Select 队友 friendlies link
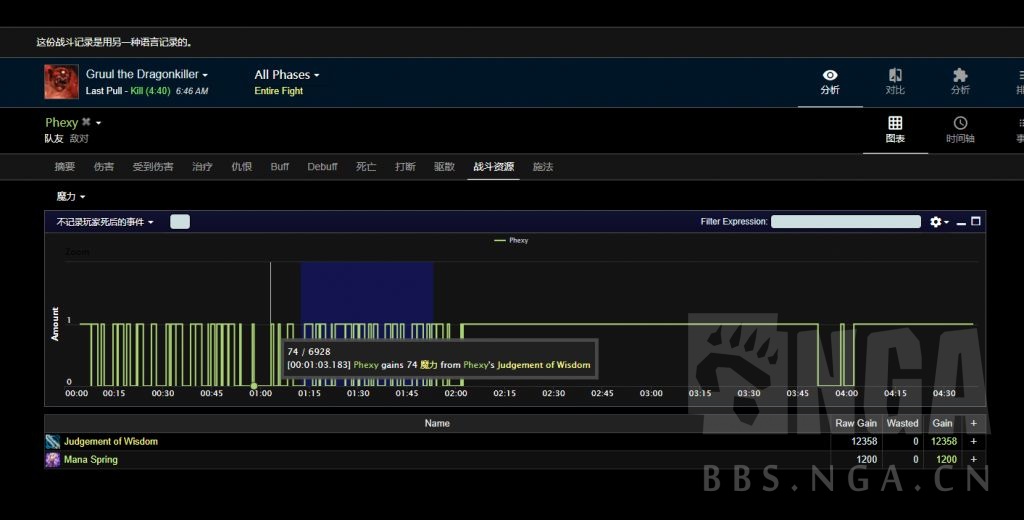Screen dimensions: 1024x520 [x=54, y=138]
